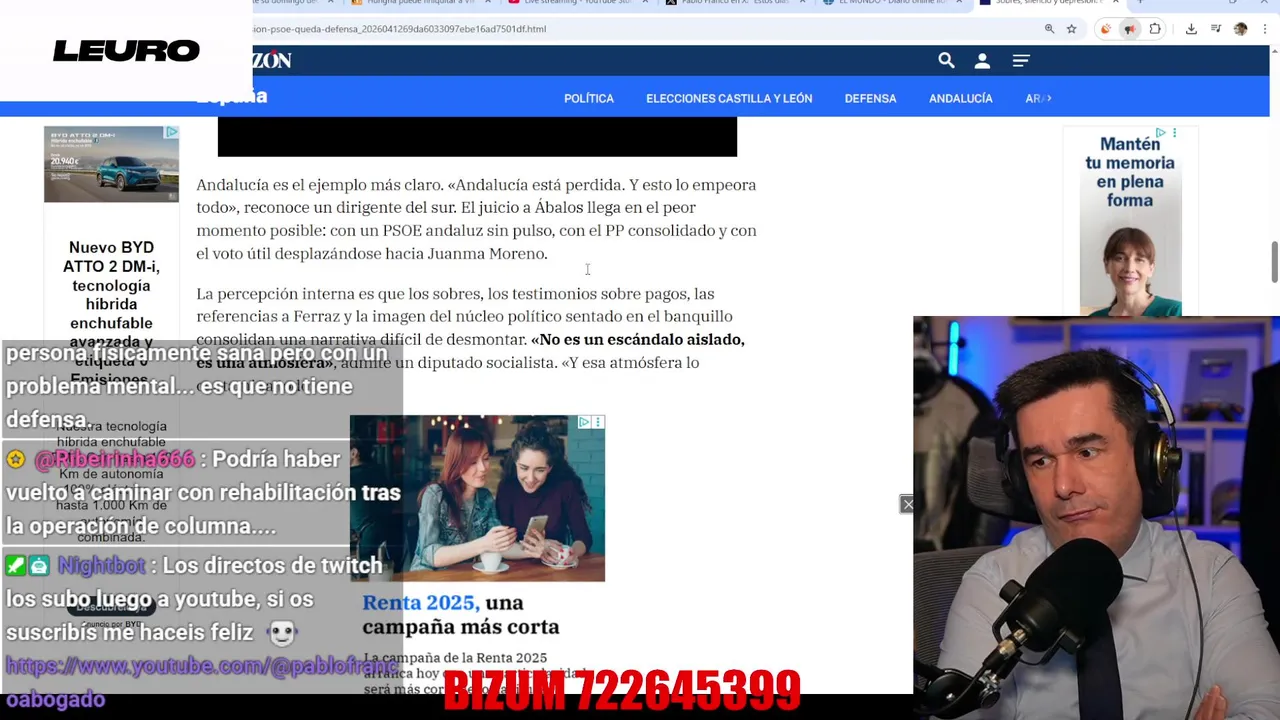Open the Chrome three-dot menu
This screenshot has width=1280, height=720.
(x=1265, y=29)
